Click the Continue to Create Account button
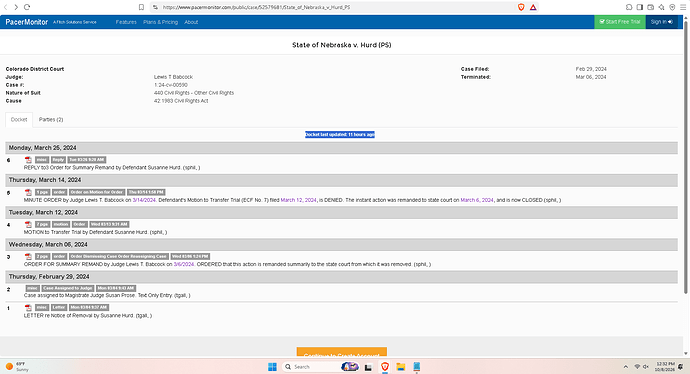 coord(341,352)
